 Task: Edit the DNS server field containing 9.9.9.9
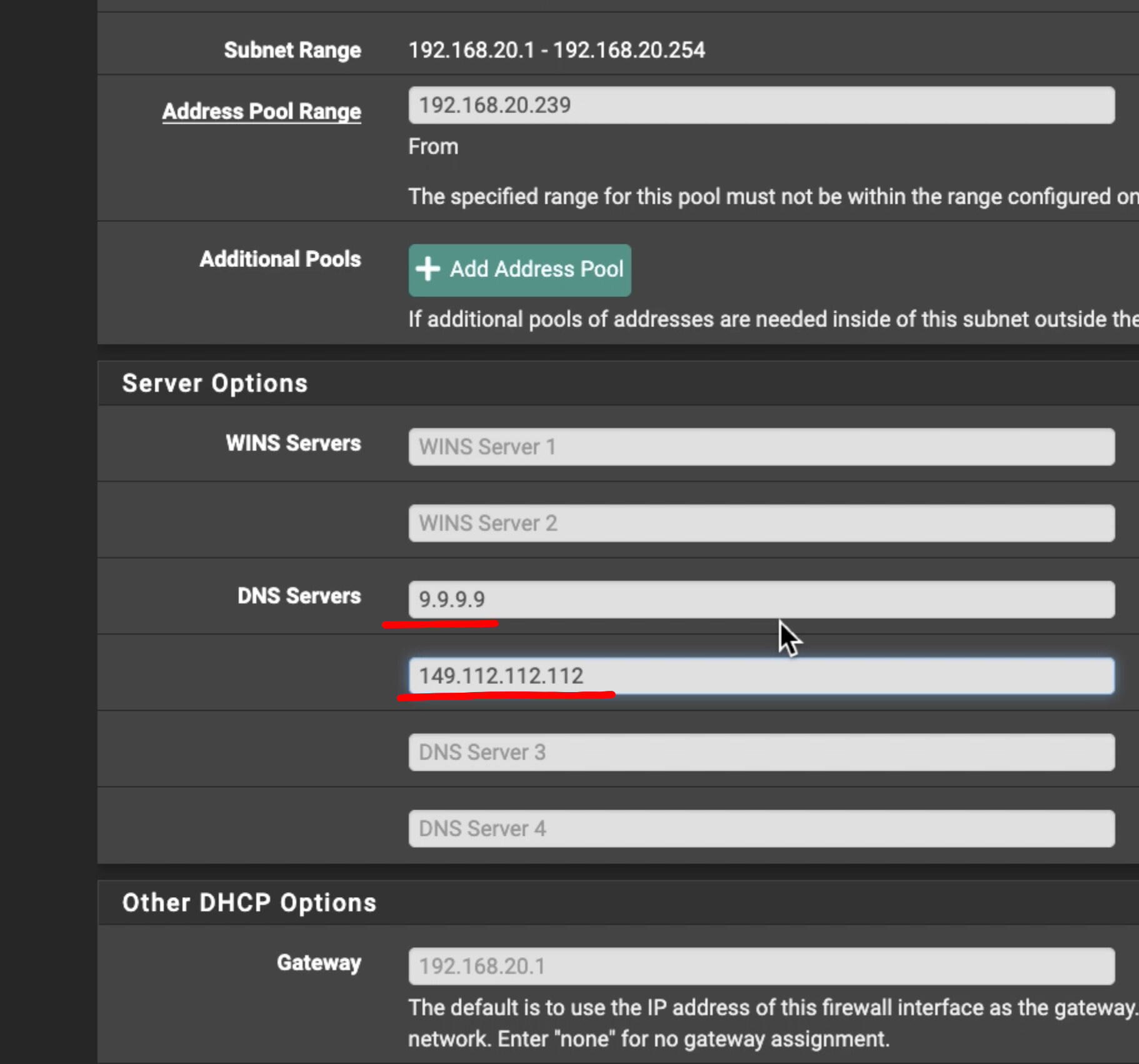coord(761,600)
